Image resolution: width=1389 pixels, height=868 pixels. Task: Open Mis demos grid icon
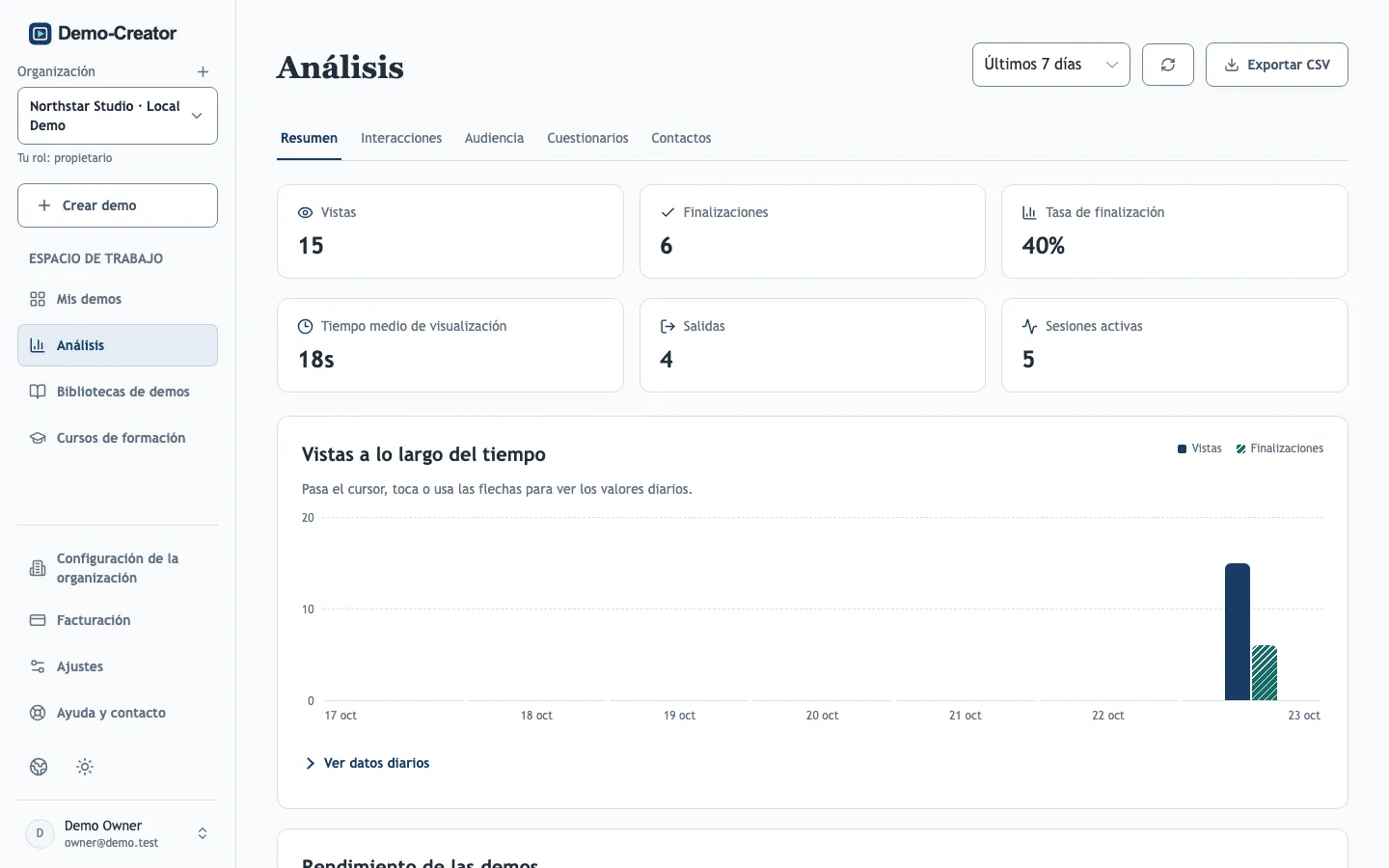pos(38,299)
